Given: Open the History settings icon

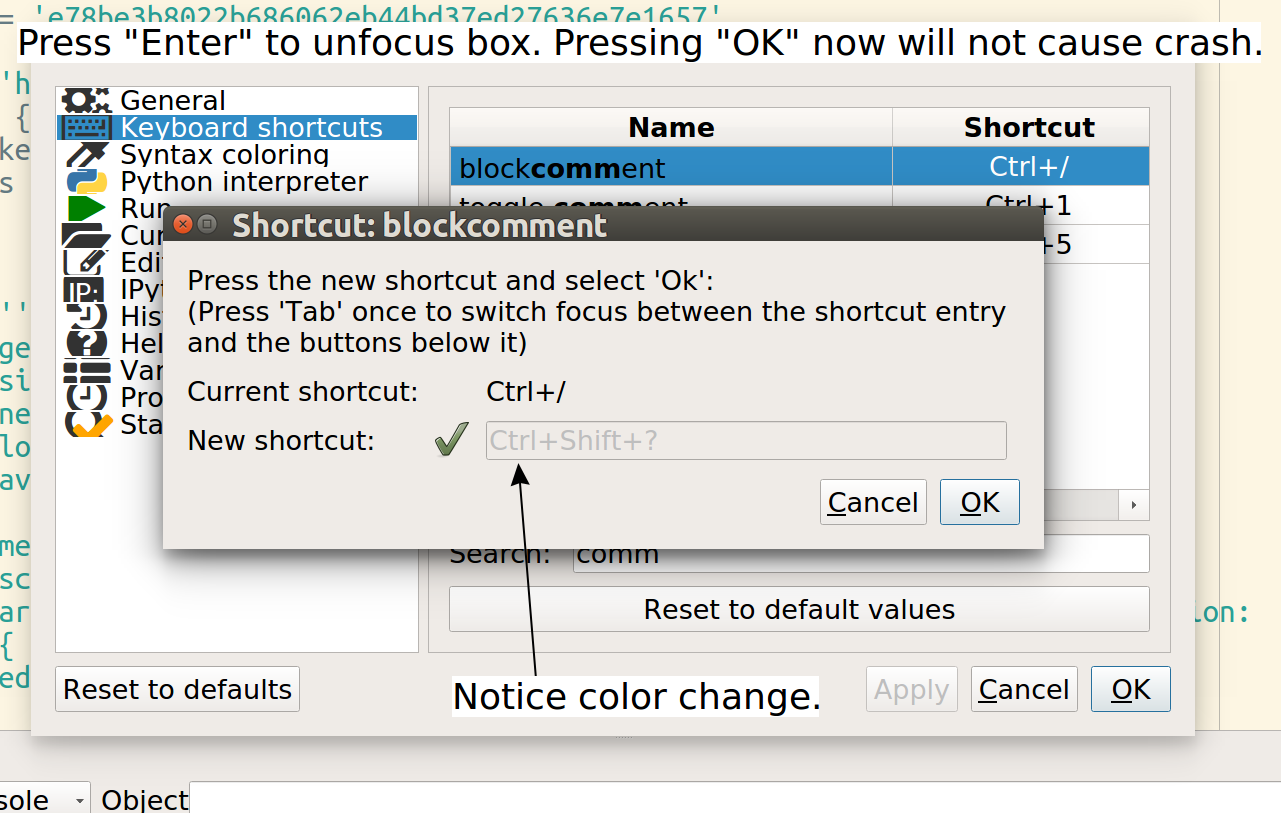Looking at the screenshot, I should point(87,316).
